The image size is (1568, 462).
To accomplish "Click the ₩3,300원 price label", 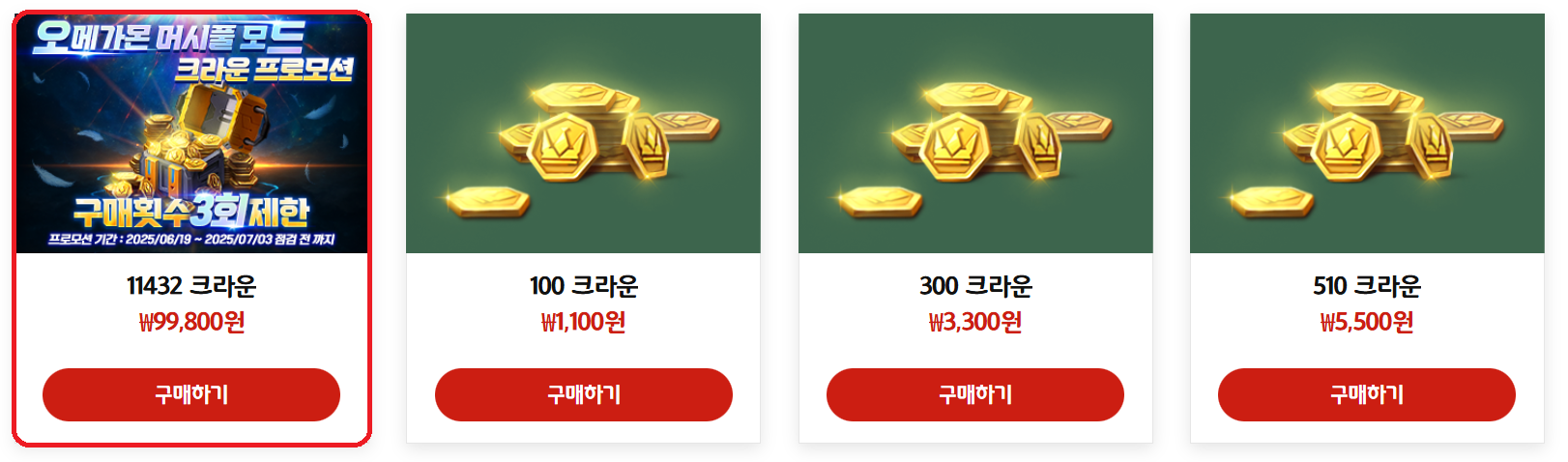I will coord(975,322).
